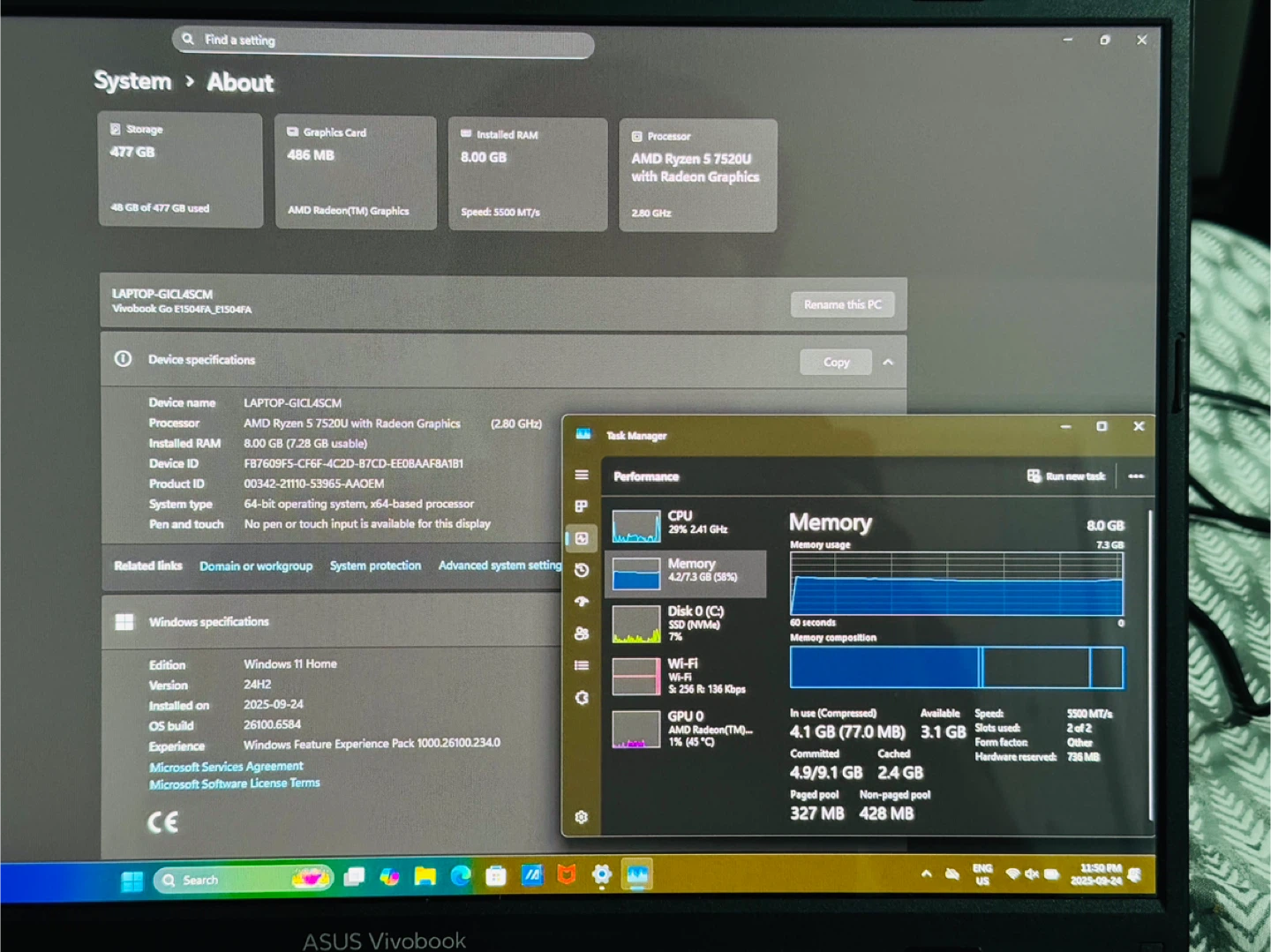Image resolution: width=1271 pixels, height=952 pixels.
Task: Open the Details page in Task Manager
Action: click(581, 665)
